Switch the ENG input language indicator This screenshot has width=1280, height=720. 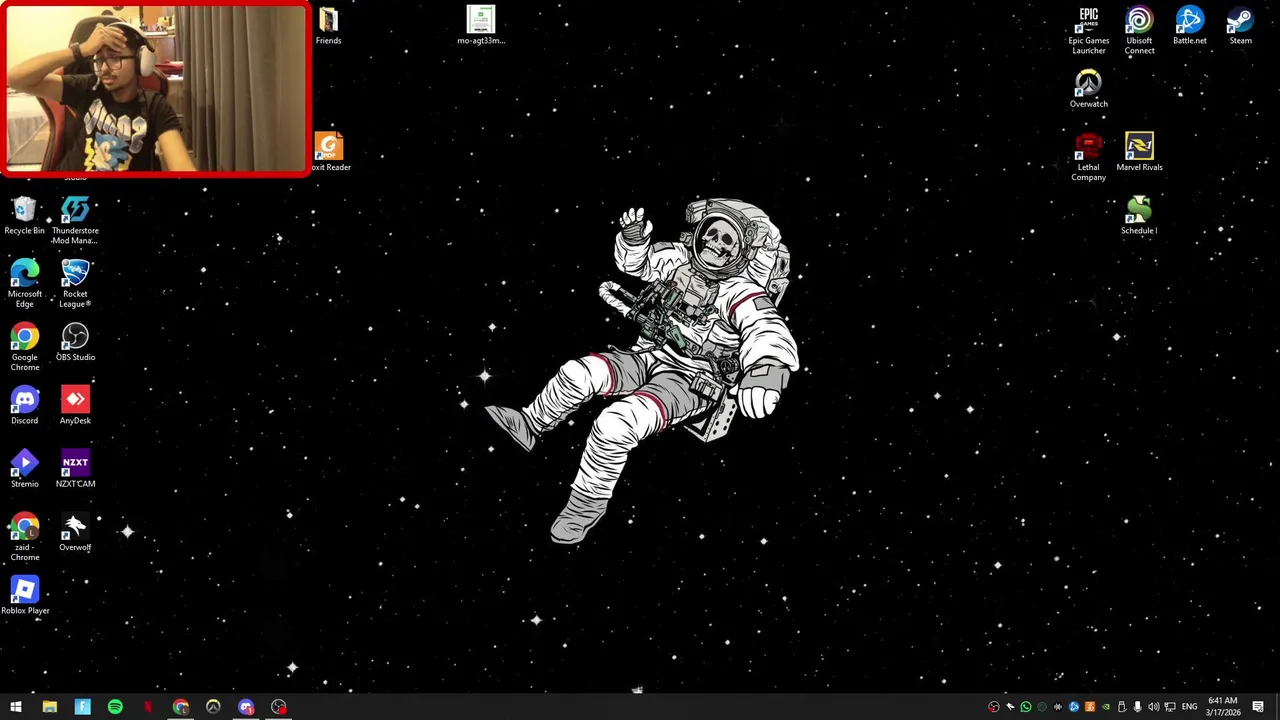tap(1190, 707)
